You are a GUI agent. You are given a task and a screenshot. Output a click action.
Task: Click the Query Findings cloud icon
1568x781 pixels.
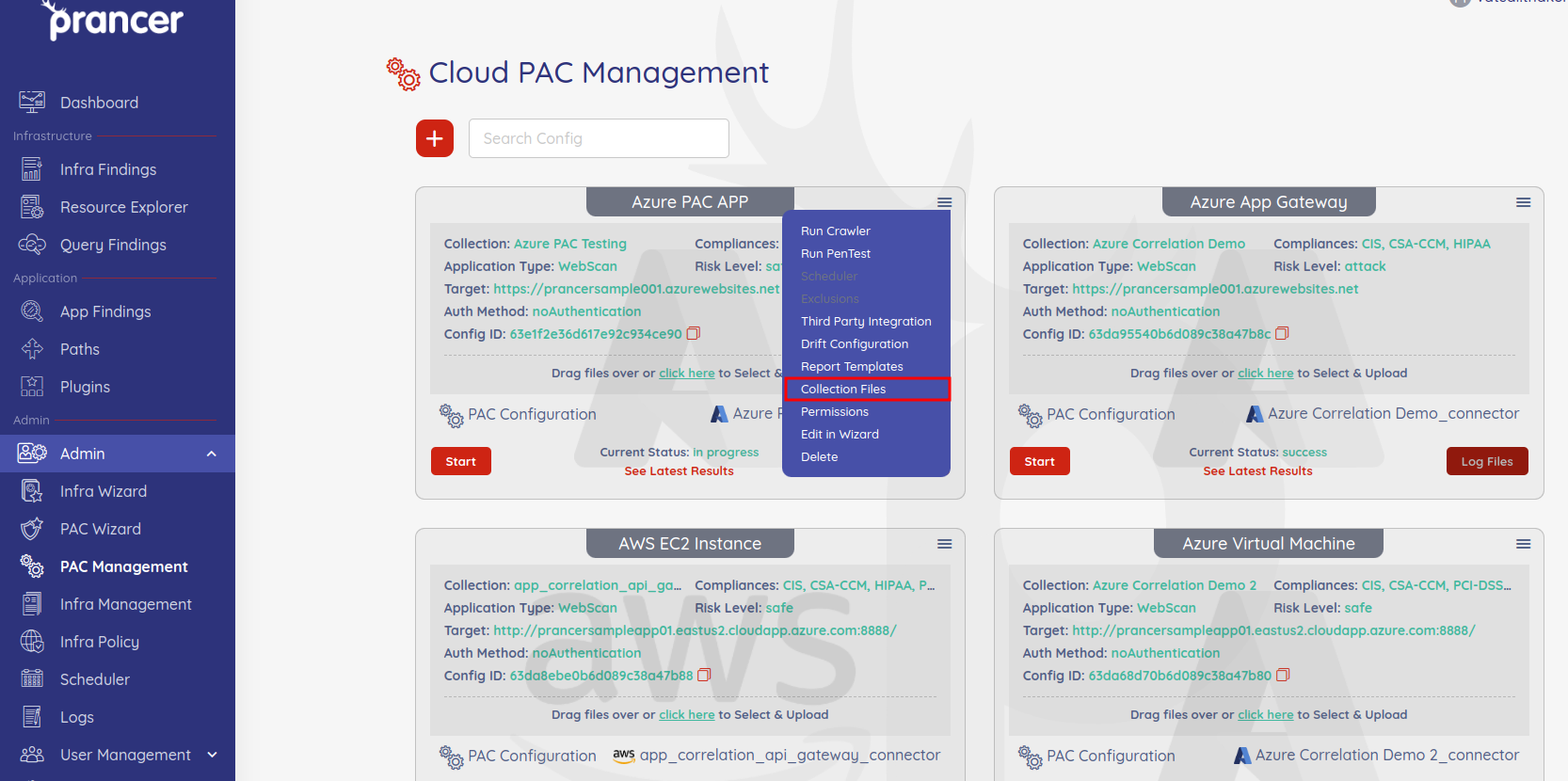click(32, 244)
